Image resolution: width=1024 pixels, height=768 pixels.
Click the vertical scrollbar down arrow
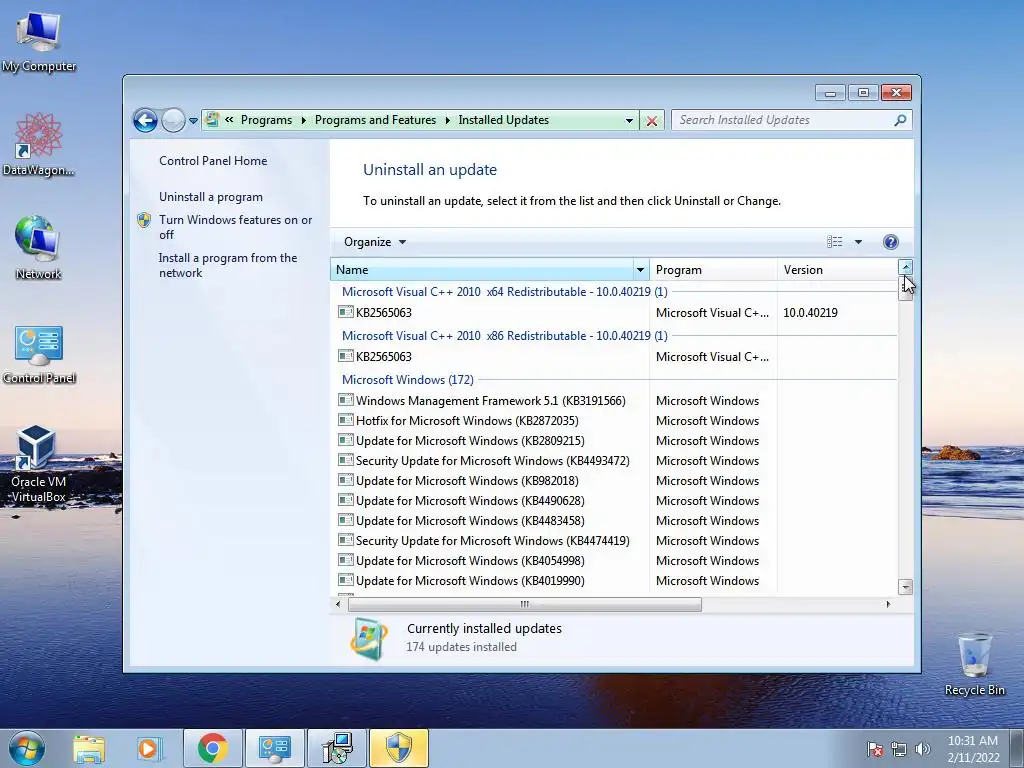(x=905, y=586)
